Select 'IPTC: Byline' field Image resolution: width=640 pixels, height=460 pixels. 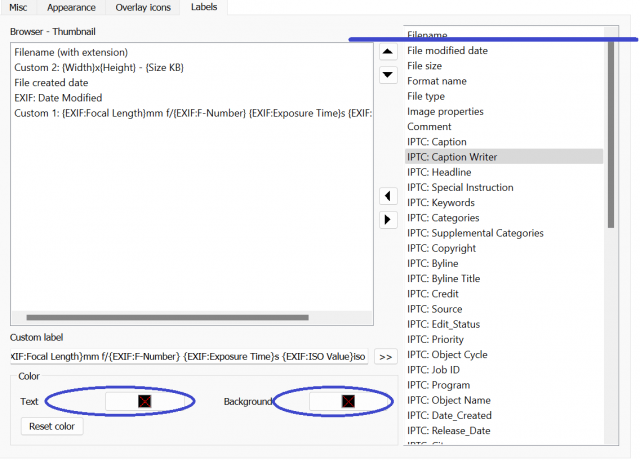[504, 264]
